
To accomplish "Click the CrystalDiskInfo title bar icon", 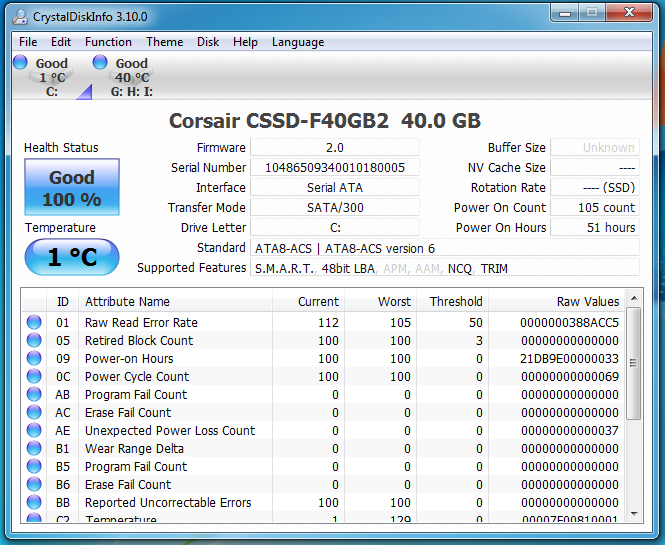I will tap(20, 17).
